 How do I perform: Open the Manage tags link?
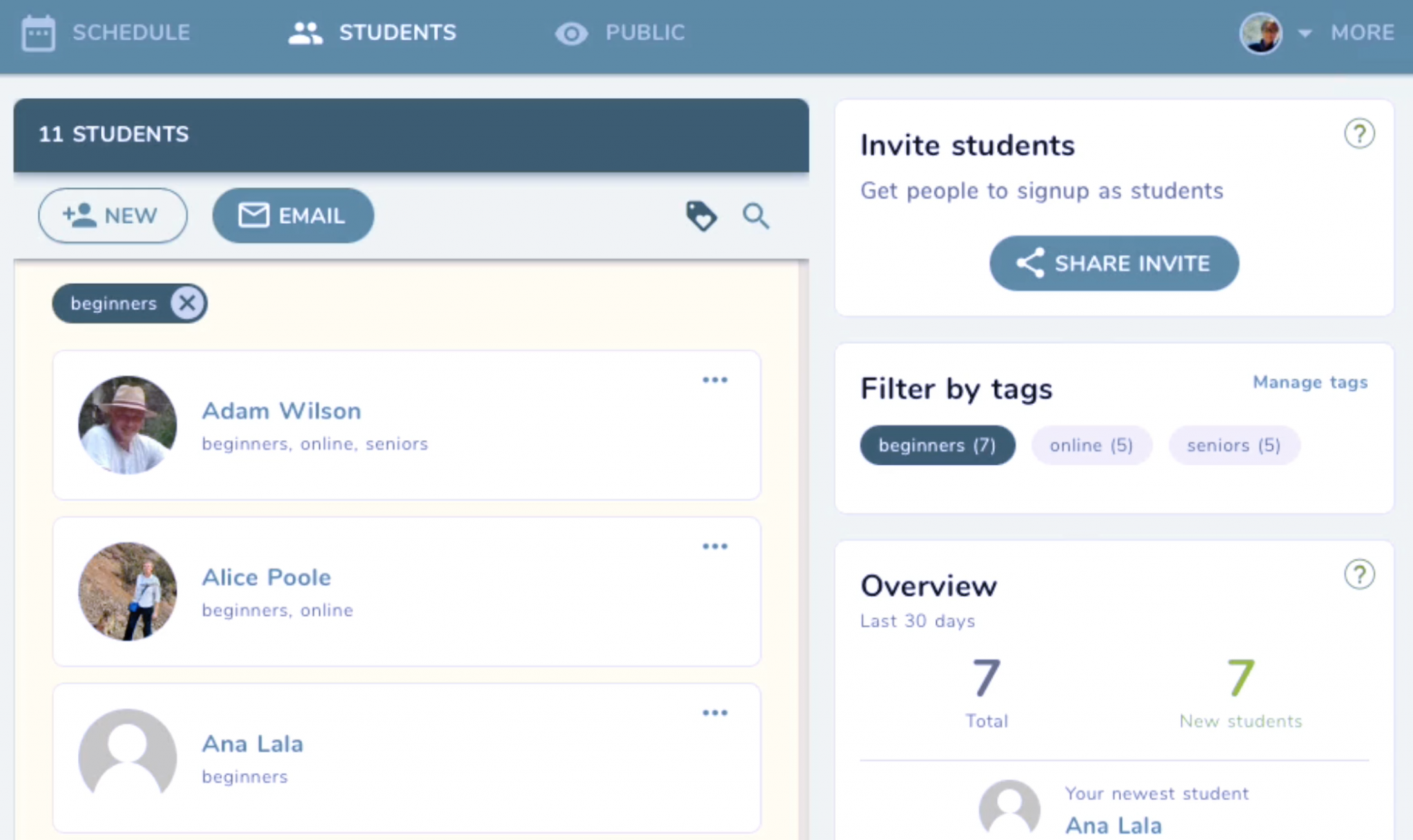coord(1310,383)
